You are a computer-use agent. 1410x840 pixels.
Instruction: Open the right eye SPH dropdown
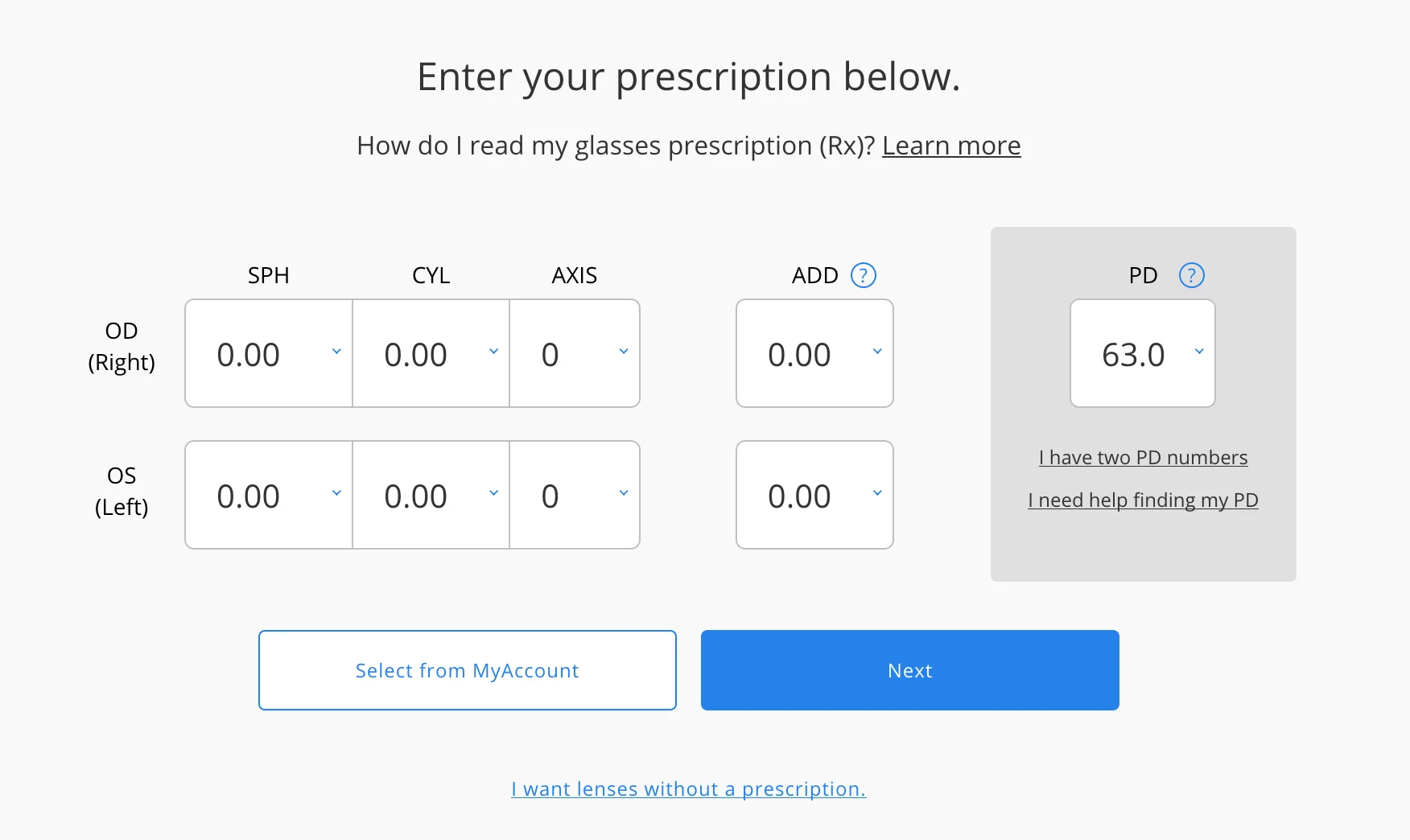(336, 352)
